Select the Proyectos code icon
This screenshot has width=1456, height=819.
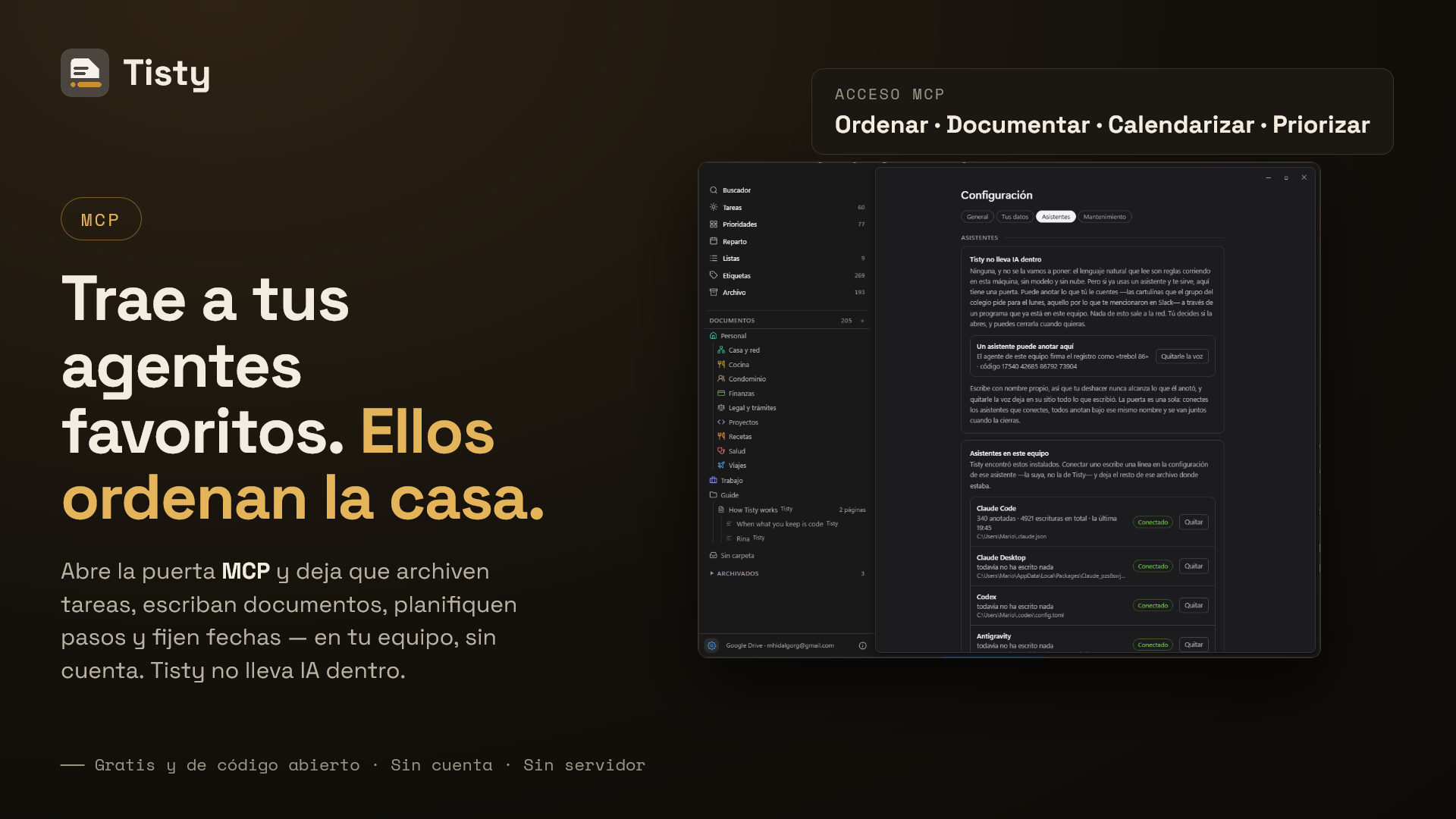721,422
